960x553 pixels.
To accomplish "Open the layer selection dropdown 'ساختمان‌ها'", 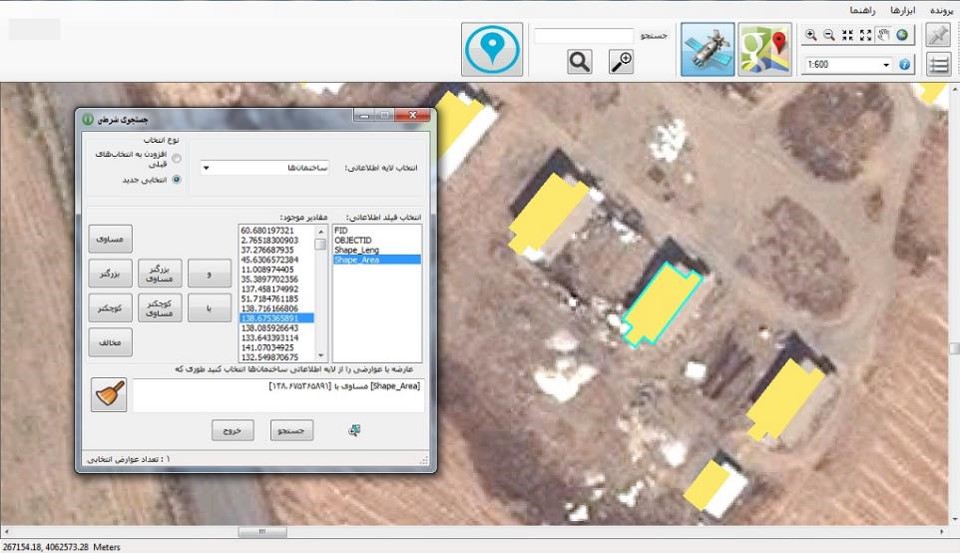I will click(264, 168).
